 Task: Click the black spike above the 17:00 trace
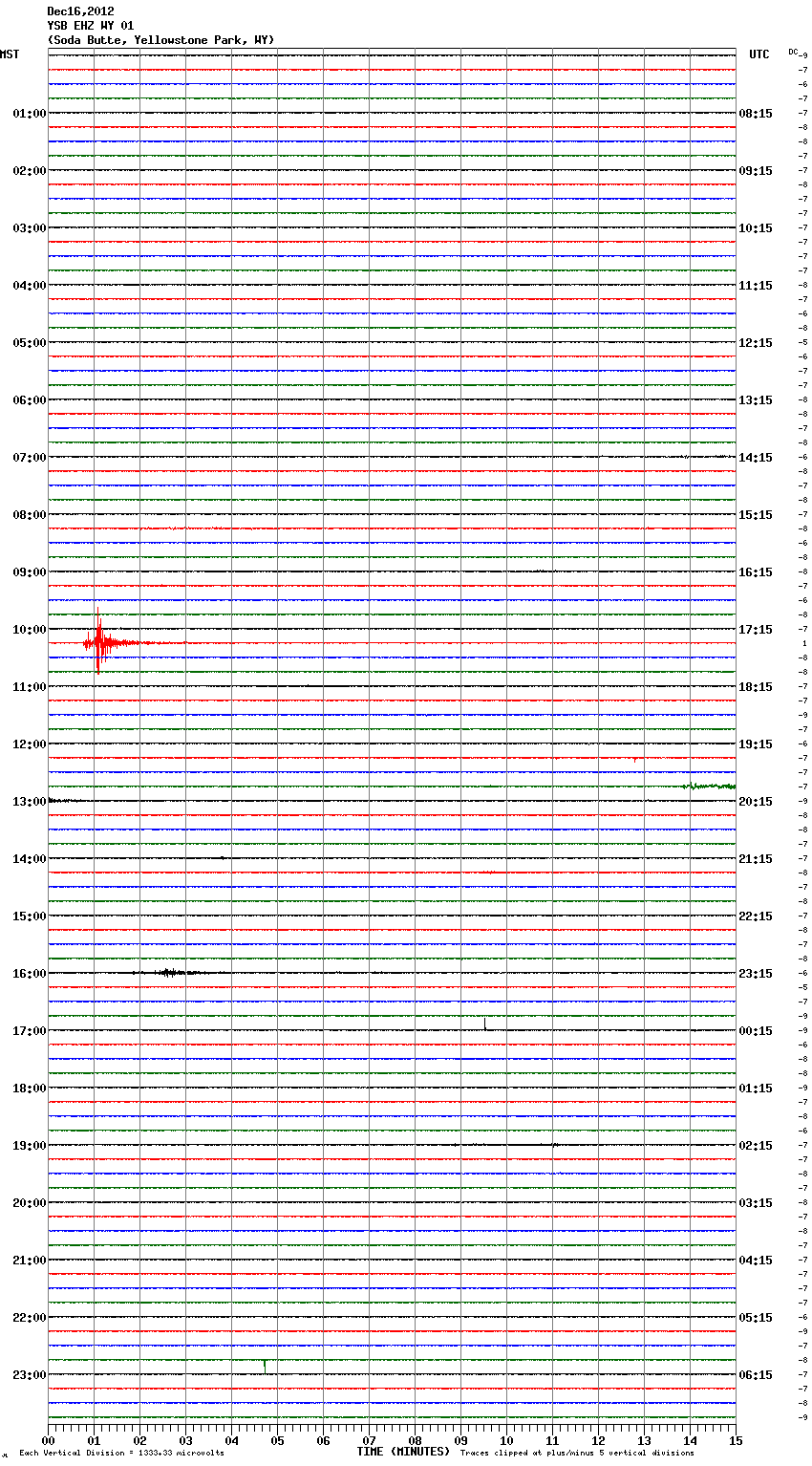click(x=485, y=1024)
